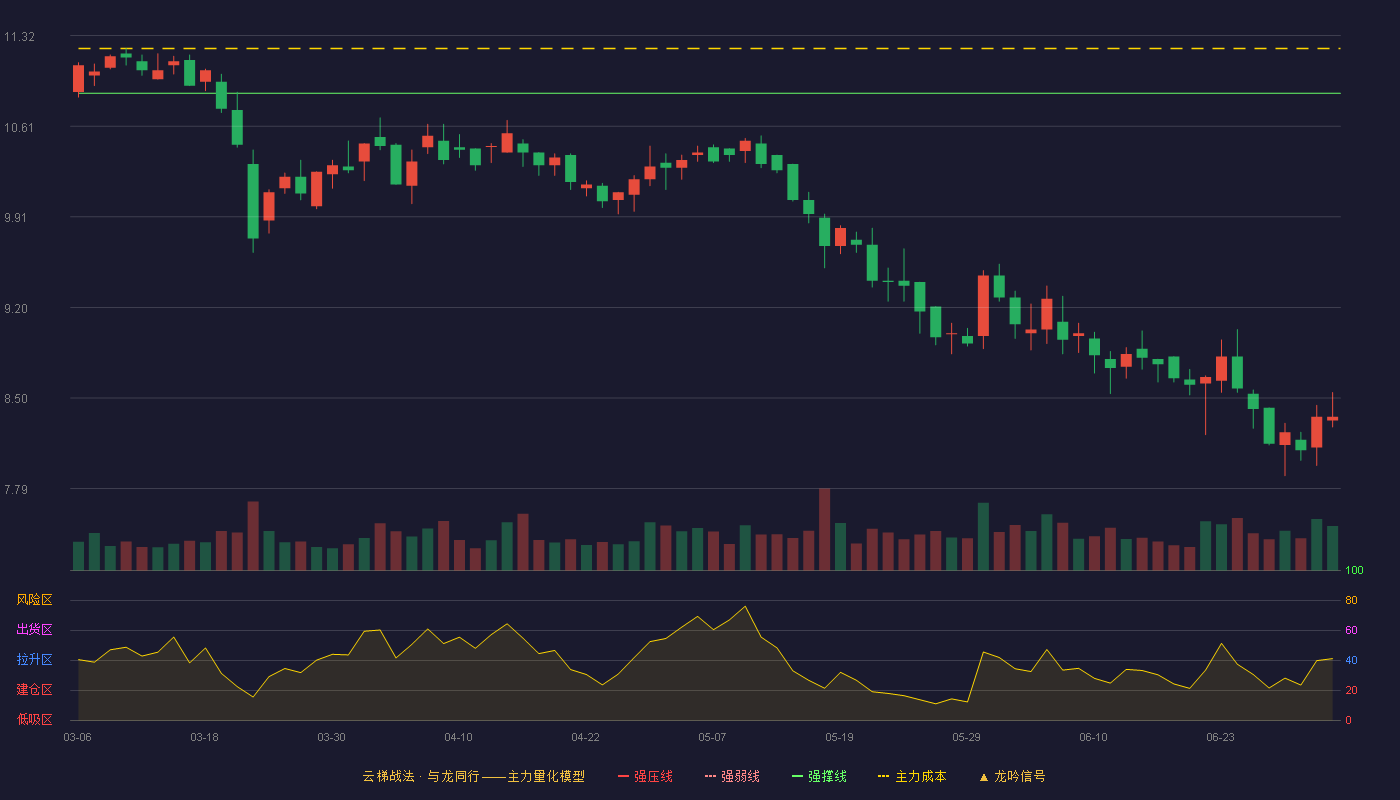The height and width of the screenshot is (800, 1400).
Task: Click the 03-30 date label
Action: point(331,737)
